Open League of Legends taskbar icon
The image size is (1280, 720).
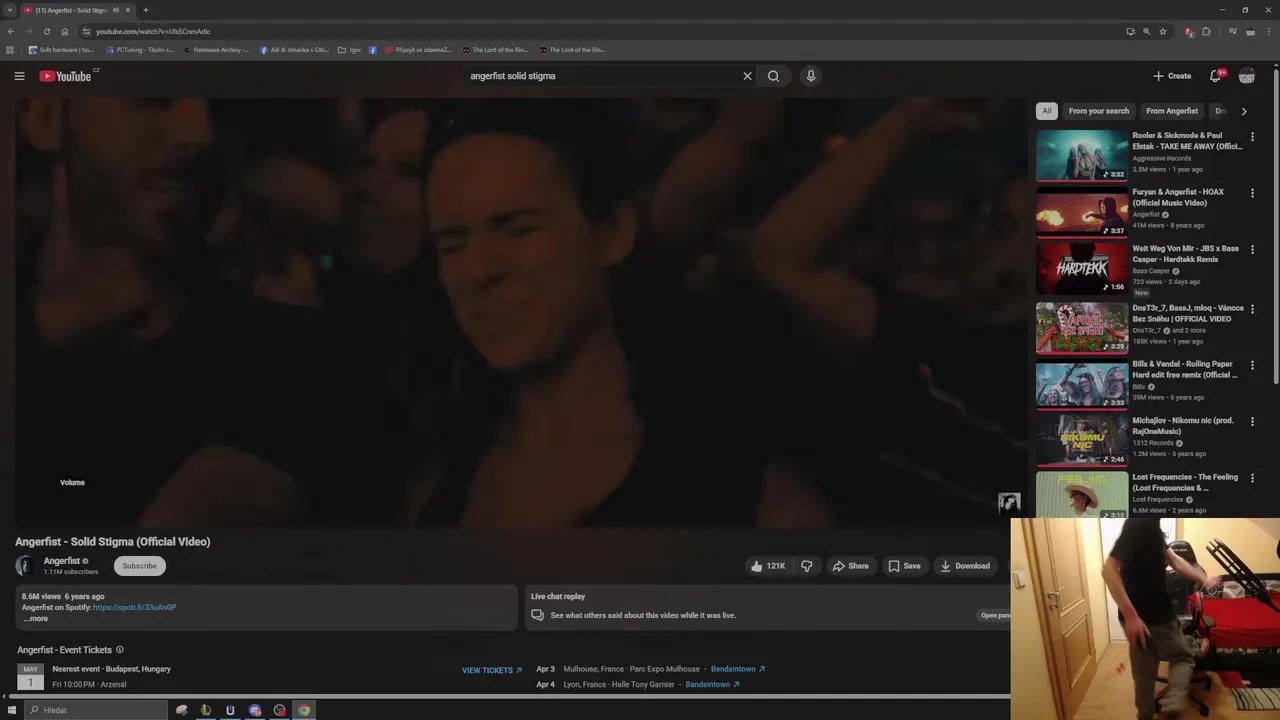206,710
